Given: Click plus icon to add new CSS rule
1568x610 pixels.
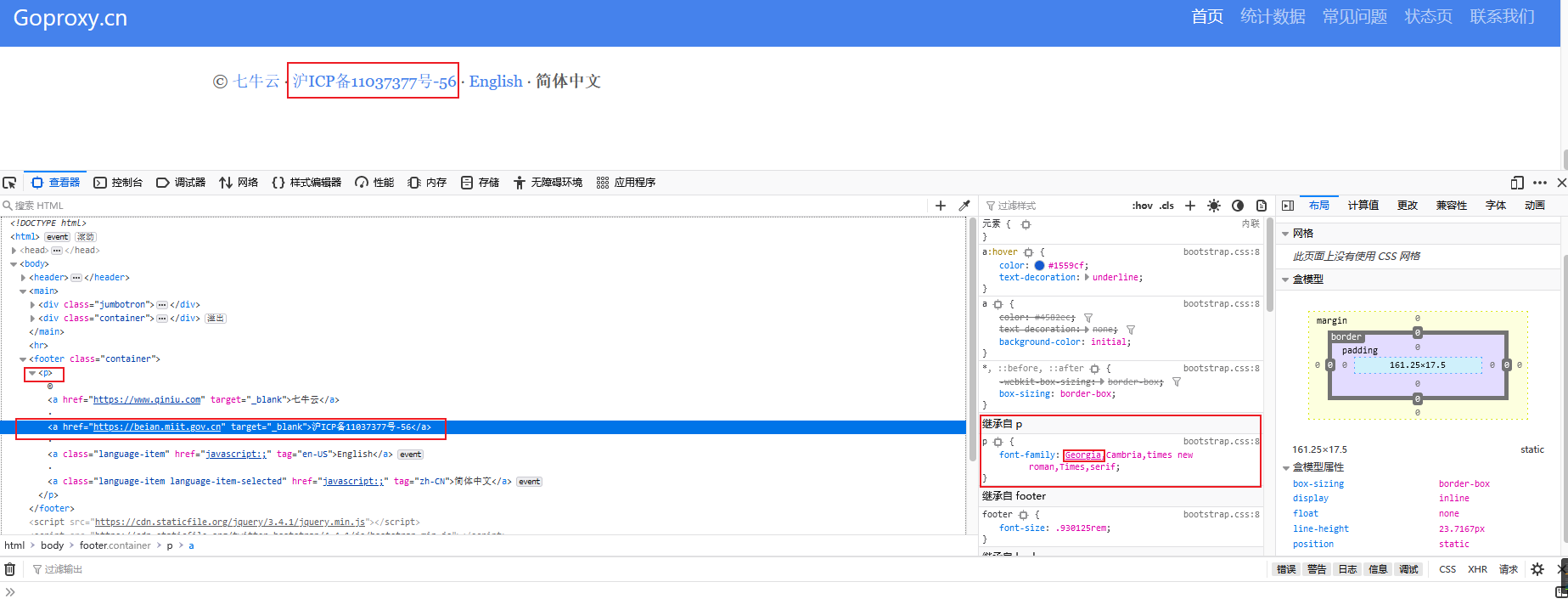Looking at the screenshot, I should tap(1190, 206).
